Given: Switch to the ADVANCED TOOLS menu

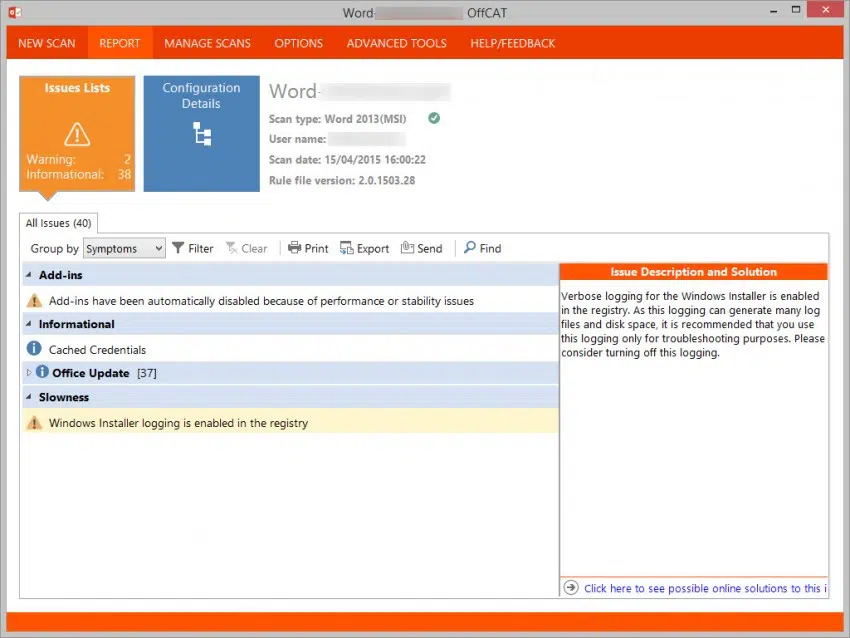Looking at the screenshot, I should point(396,43).
